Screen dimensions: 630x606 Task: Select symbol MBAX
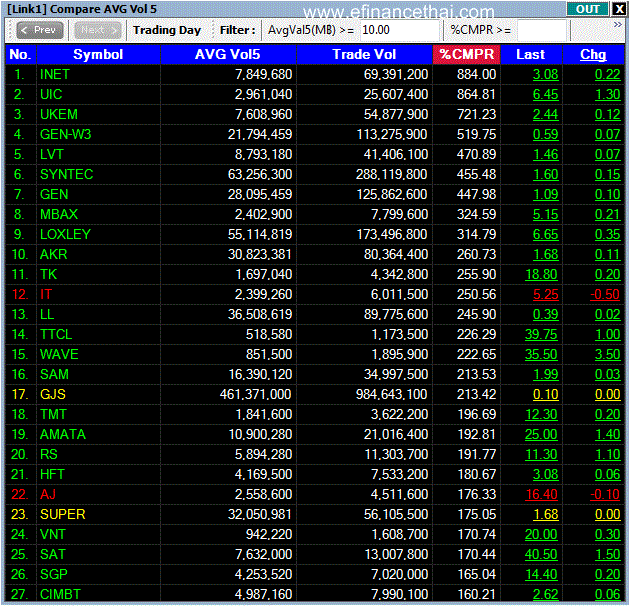(x=59, y=214)
